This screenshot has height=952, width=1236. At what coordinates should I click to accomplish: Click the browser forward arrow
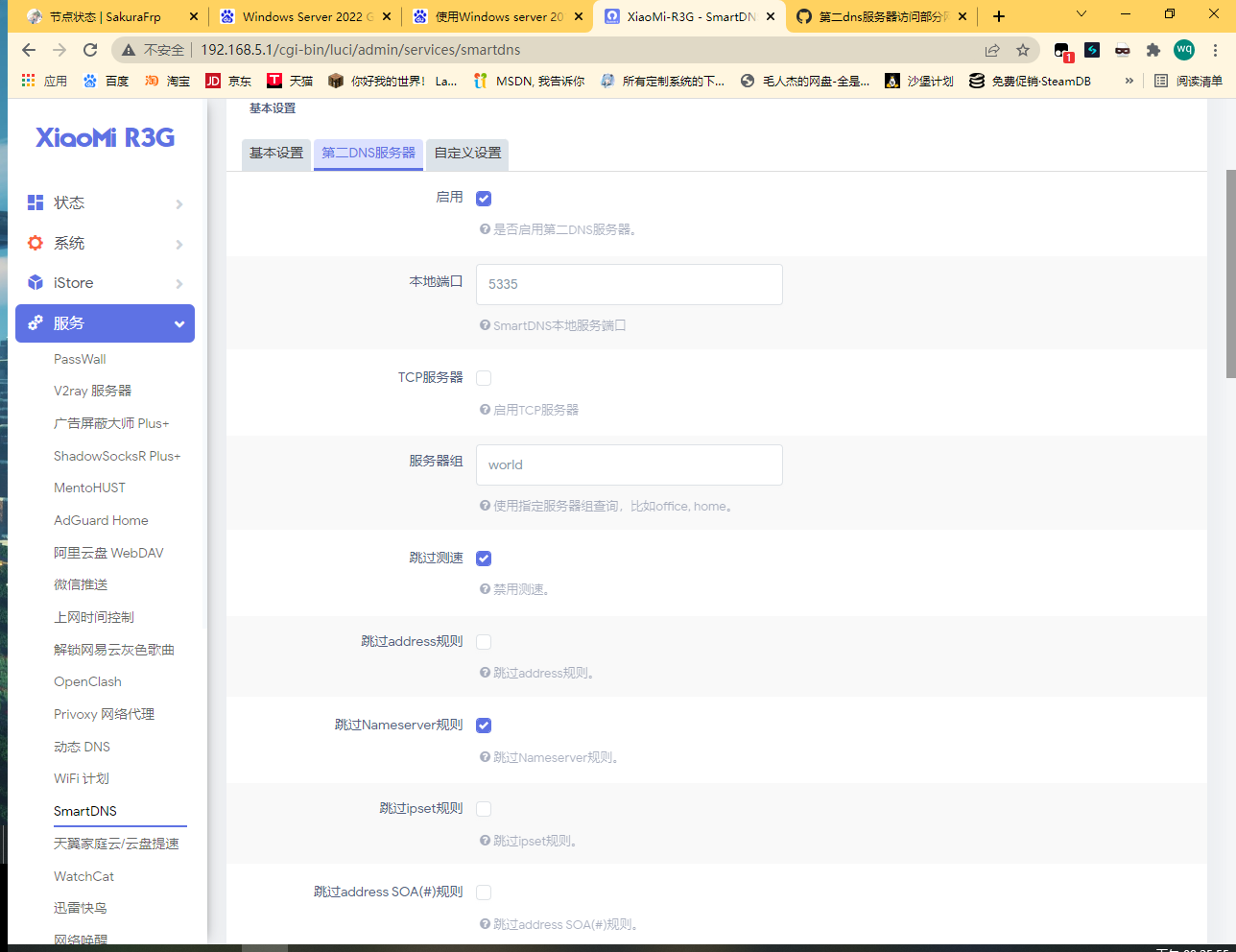point(59,50)
